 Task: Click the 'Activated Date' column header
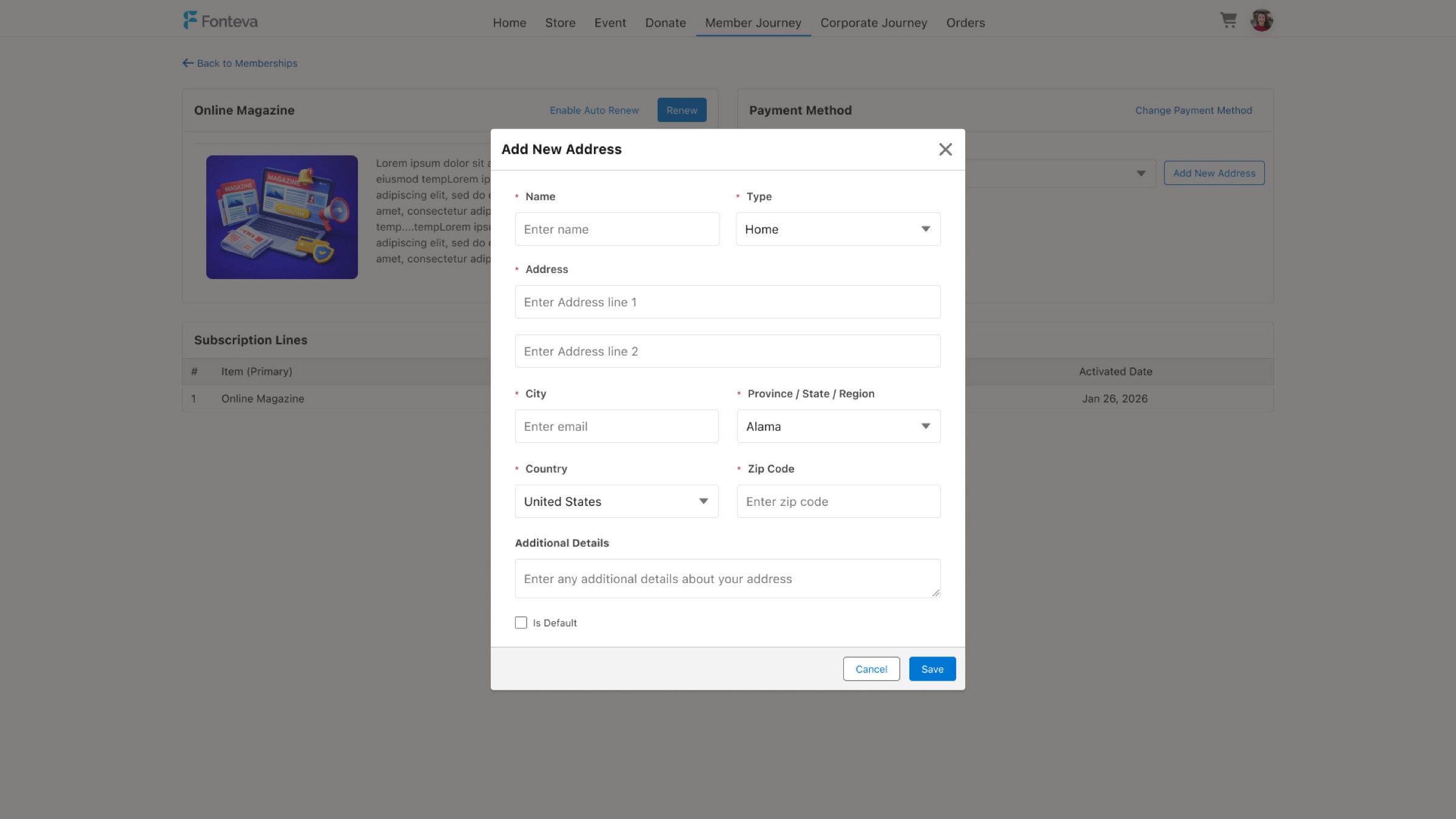point(1116,371)
